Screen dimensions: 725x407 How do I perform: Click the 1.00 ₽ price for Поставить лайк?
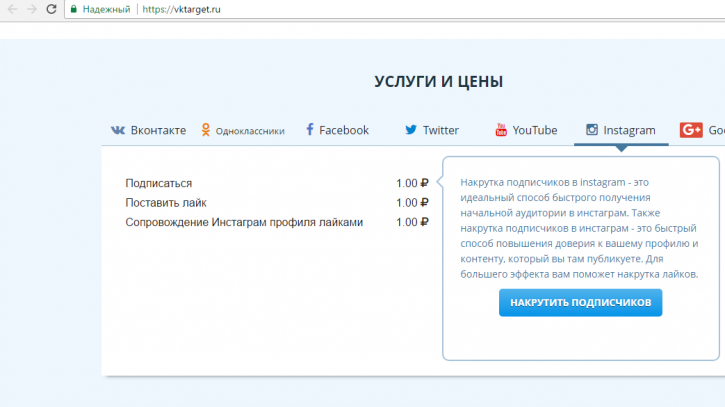click(412, 203)
